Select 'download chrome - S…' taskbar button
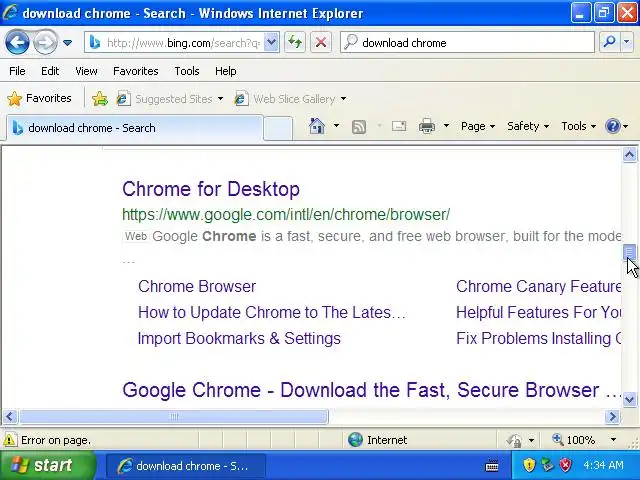Screen dimensions: 640x480 [x=186, y=466]
